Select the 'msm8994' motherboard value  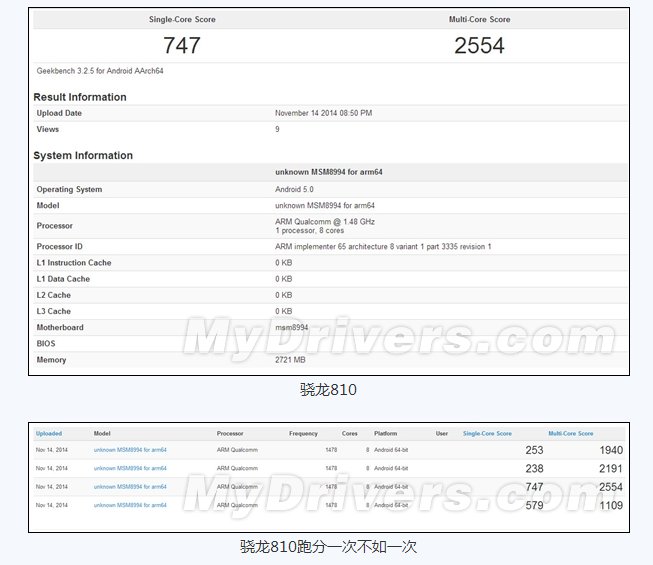(x=292, y=328)
